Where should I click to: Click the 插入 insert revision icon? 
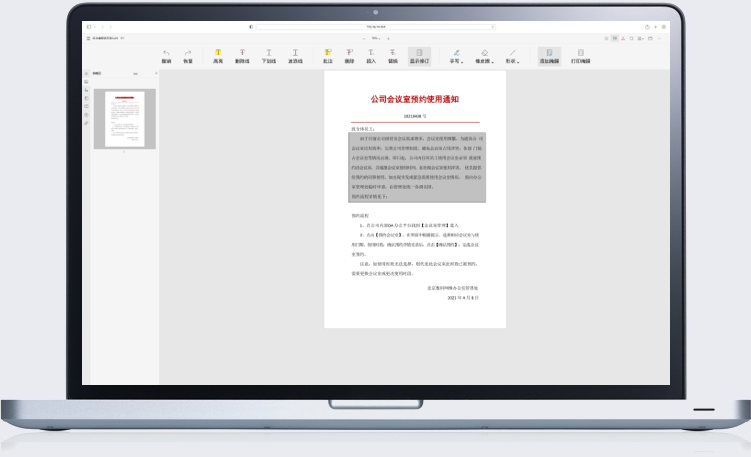pyautogui.click(x=371, y=55)
